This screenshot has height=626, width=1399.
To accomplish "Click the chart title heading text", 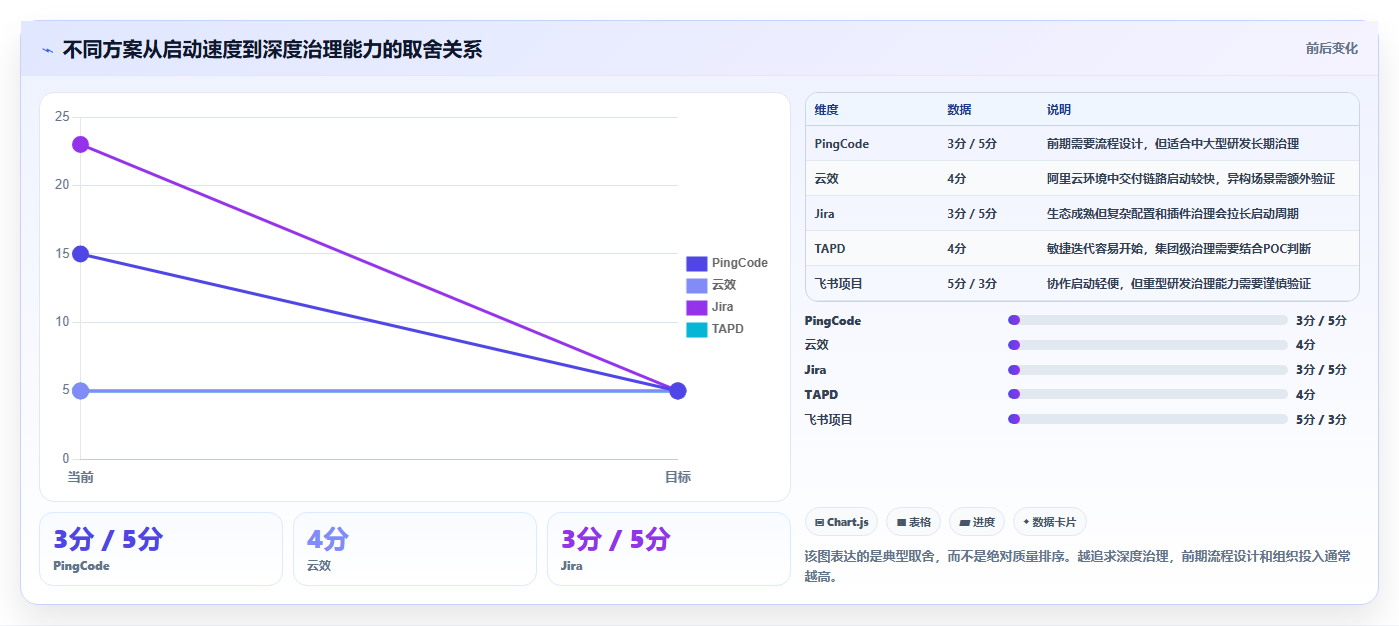I will (x=272, y=49).
